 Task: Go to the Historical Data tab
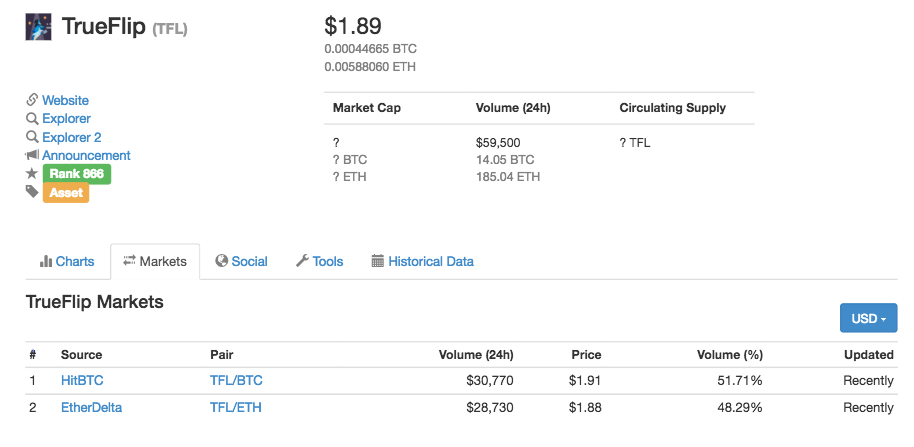[422, 261]
